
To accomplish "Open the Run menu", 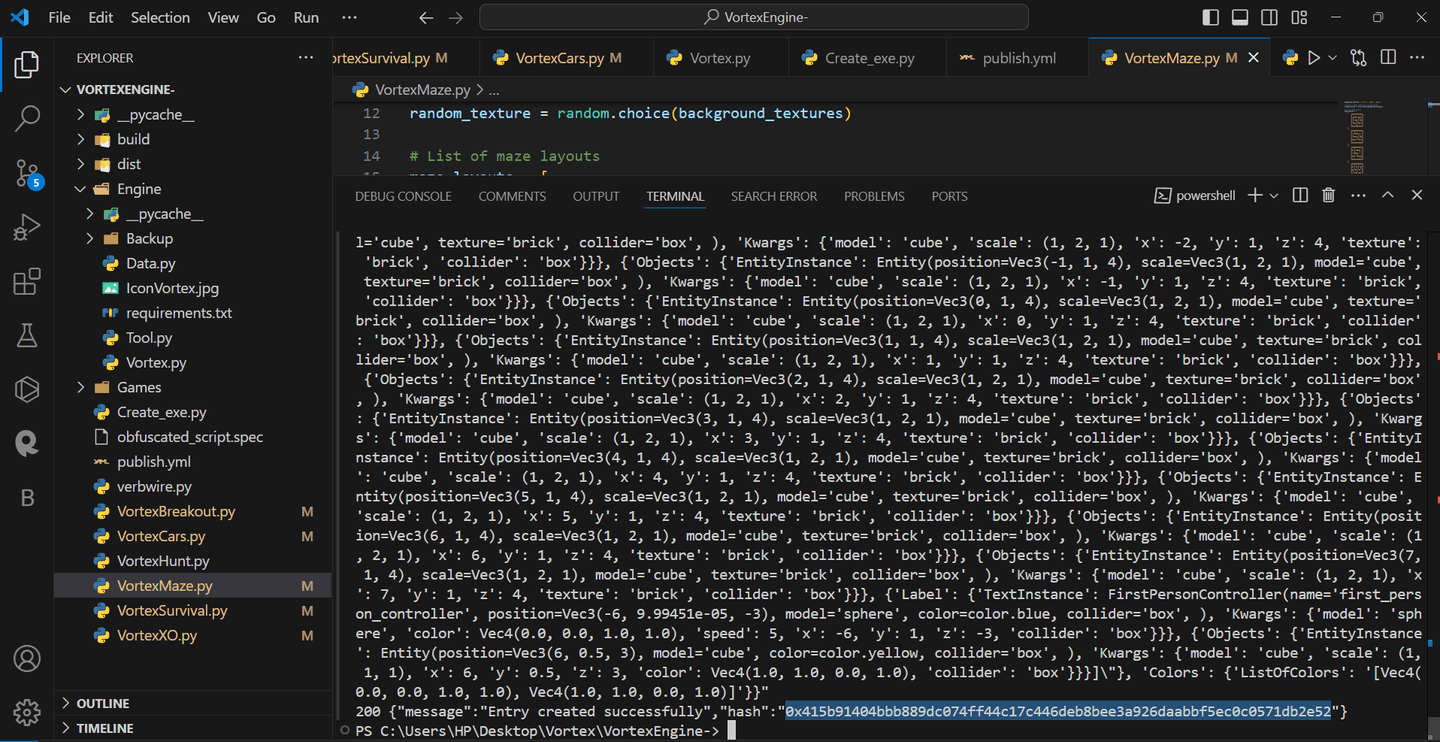I will click(306, 18).
